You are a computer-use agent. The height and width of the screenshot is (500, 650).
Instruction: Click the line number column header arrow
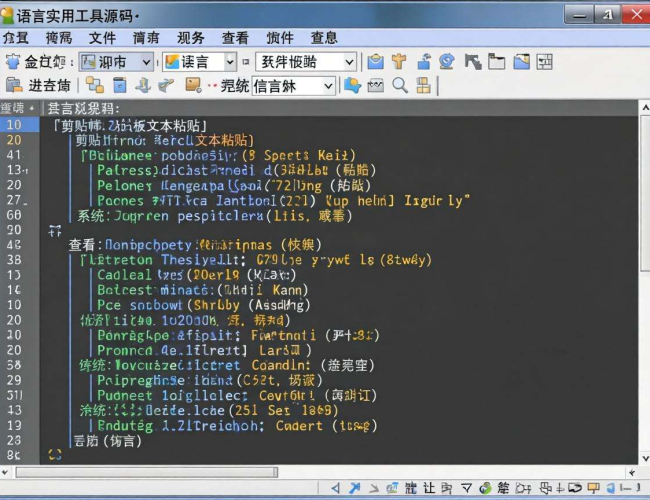coord(32,108)
